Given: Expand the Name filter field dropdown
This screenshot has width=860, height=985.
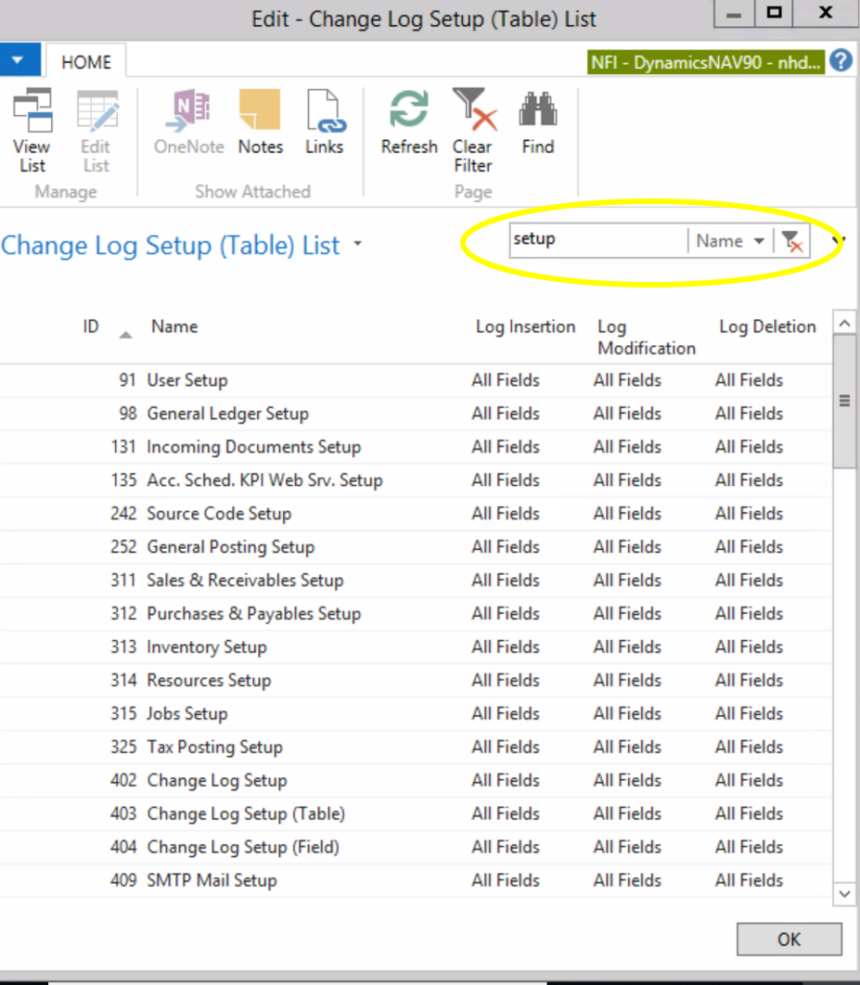Looking at the screenshot, I should [x=759, y=241].
